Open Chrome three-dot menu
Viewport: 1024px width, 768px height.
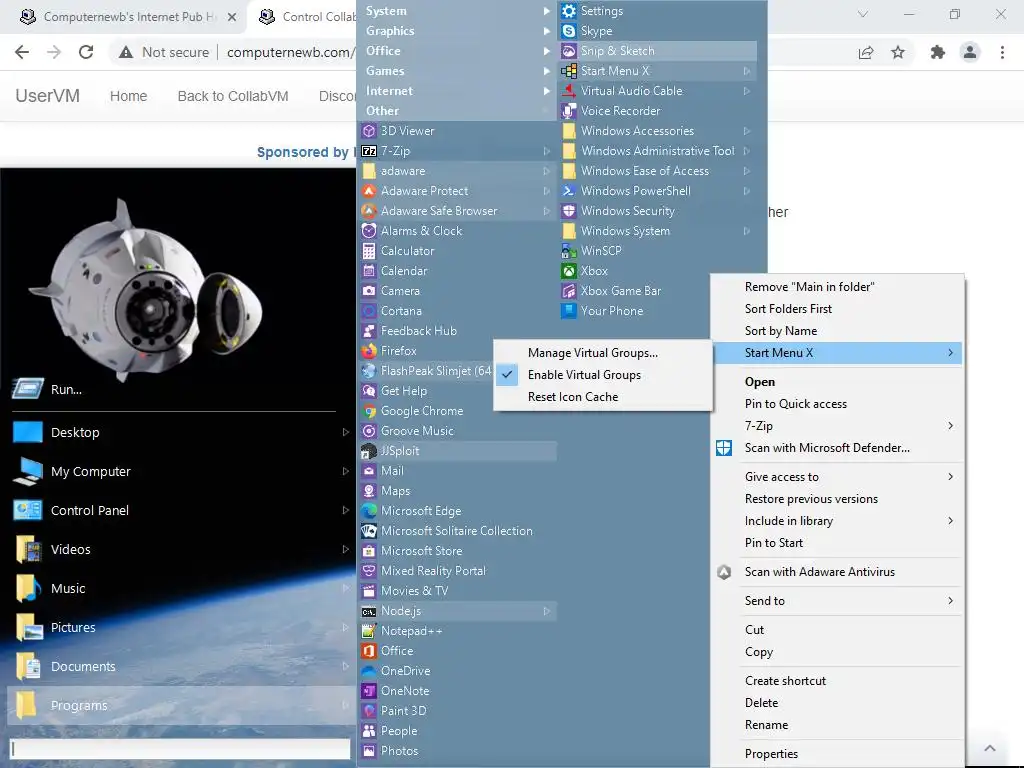coord(1002,52)
